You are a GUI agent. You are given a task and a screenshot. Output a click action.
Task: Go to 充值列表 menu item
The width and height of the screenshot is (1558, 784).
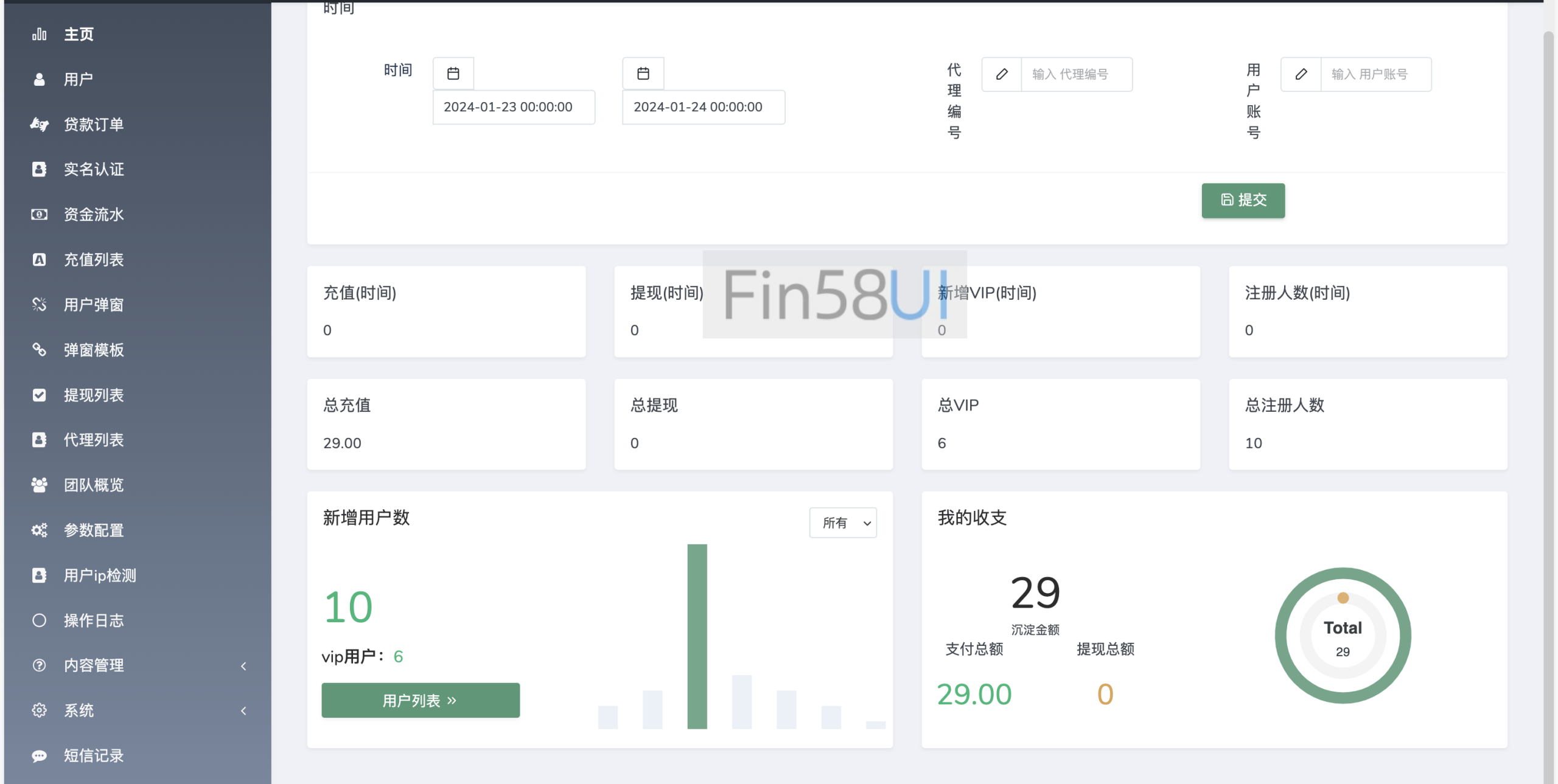pyautogui.click(x=94, y=260)
